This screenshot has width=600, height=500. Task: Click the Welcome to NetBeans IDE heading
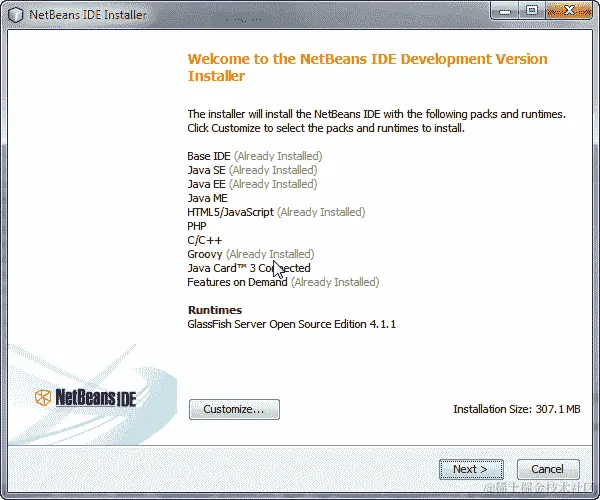pyautogui.click(x=367, y=67)
